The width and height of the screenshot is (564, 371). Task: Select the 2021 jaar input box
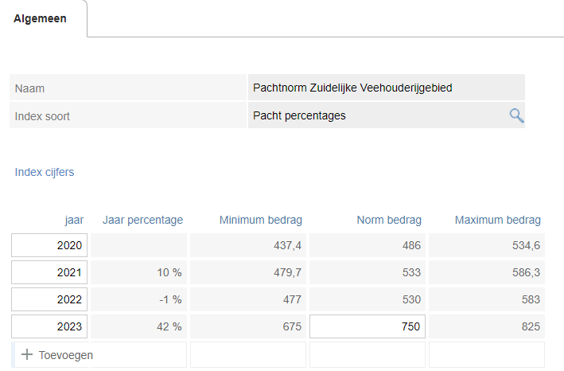pyautogui.click(x=49, y=272)
